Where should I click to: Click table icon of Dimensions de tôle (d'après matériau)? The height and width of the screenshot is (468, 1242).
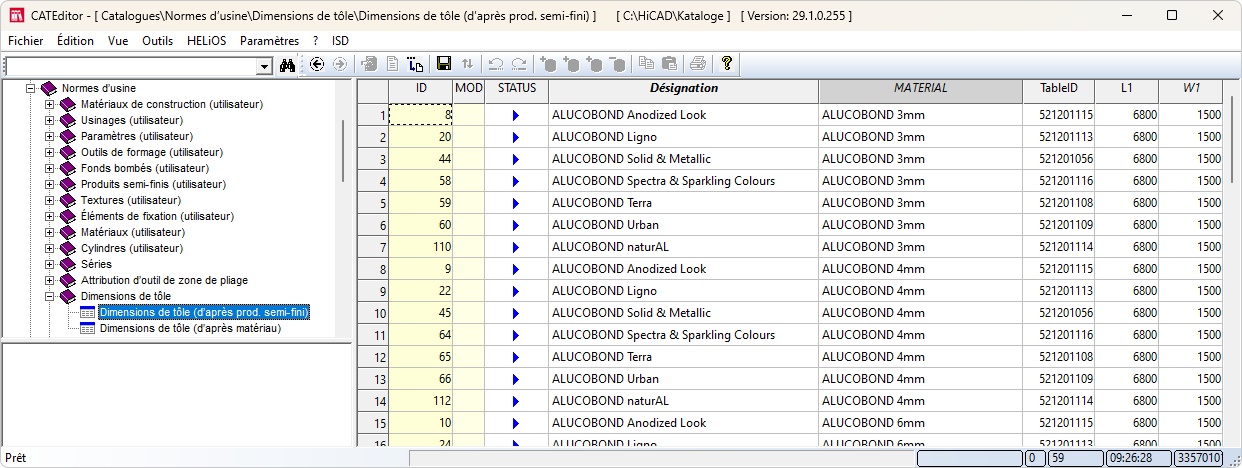click(87, 328)
